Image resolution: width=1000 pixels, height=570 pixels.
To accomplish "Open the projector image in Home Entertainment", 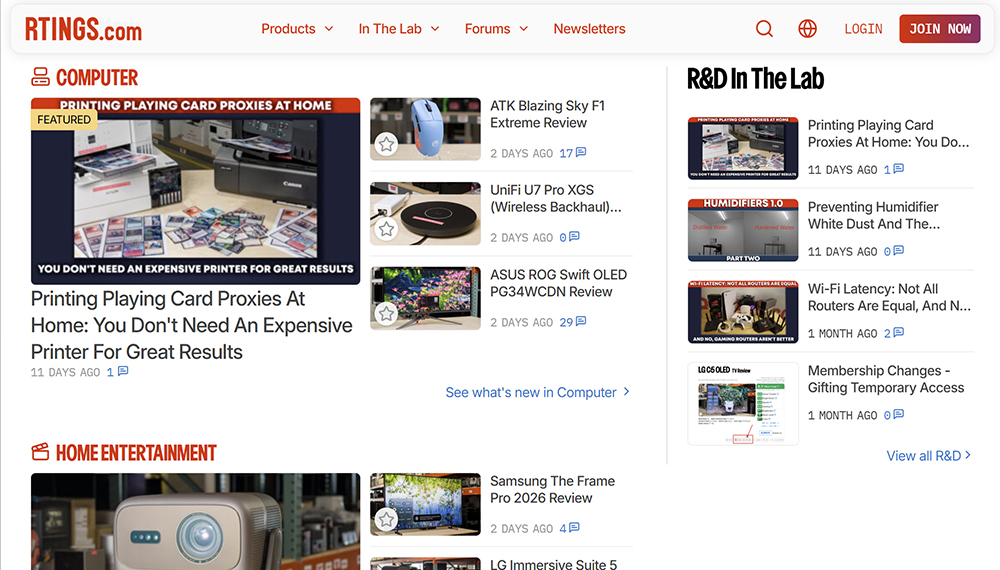I will click(196, 522).
